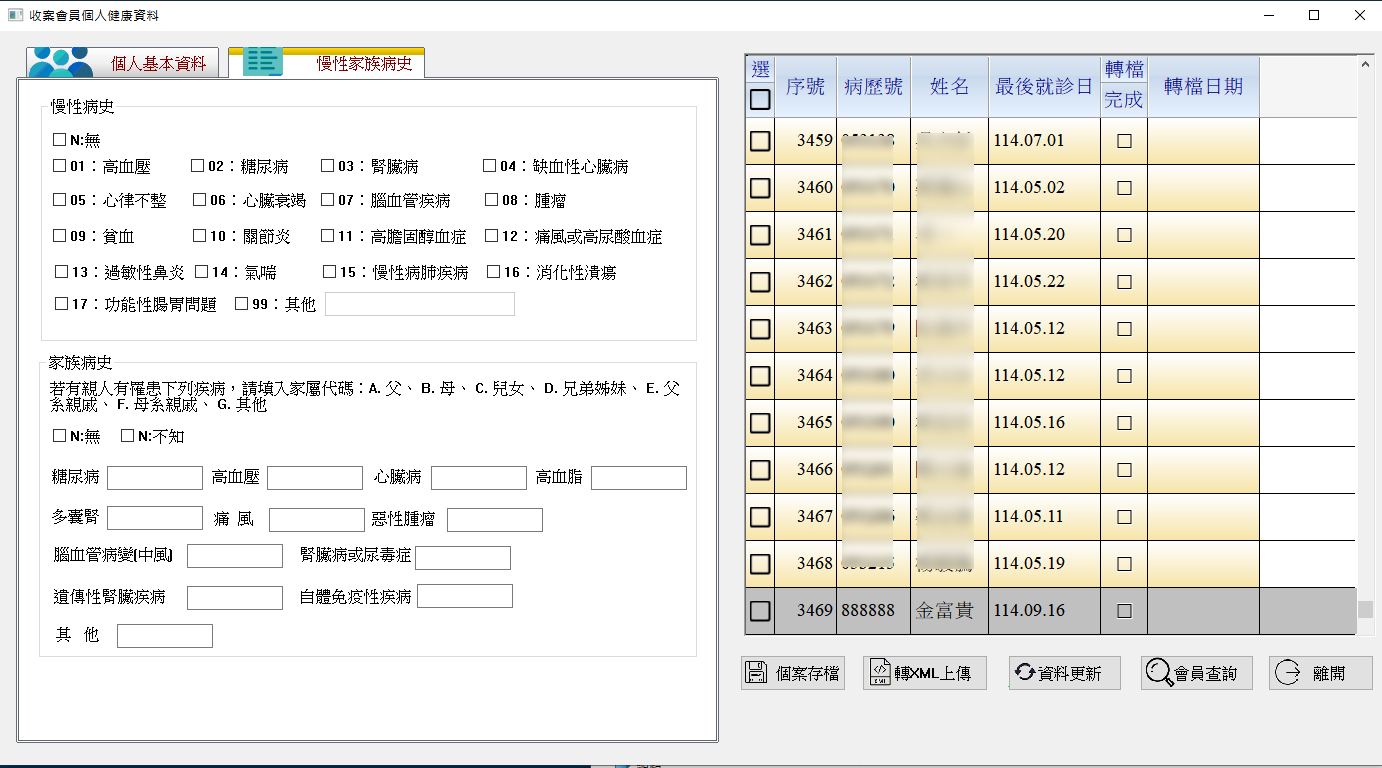Screen dimensions: 1382x768
Task: Click the app icon in title bar
Action: pyautogui.click(x=14, y=15)
